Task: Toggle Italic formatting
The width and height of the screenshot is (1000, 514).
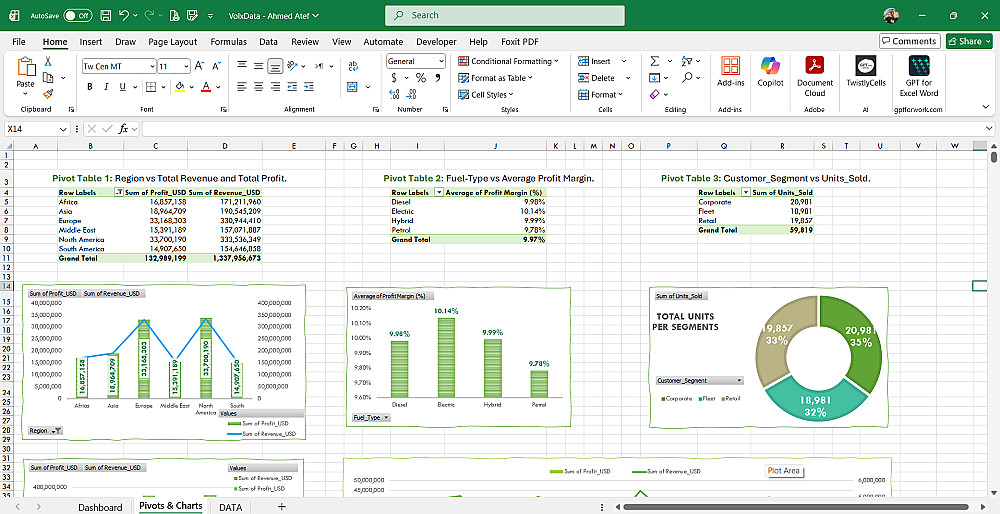Action: [x=107, y=87]
